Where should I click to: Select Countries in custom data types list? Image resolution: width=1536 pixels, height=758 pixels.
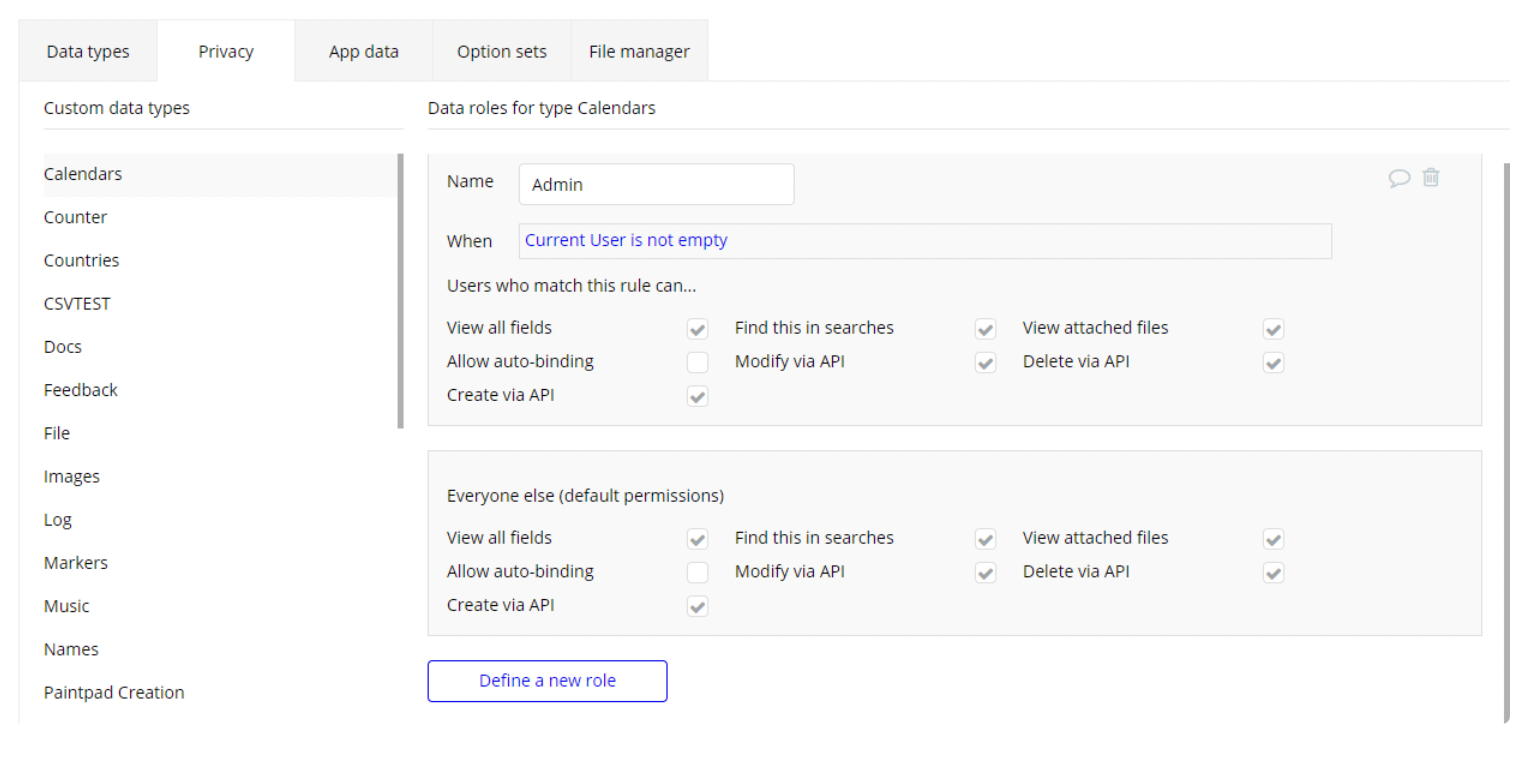(81, 260)
